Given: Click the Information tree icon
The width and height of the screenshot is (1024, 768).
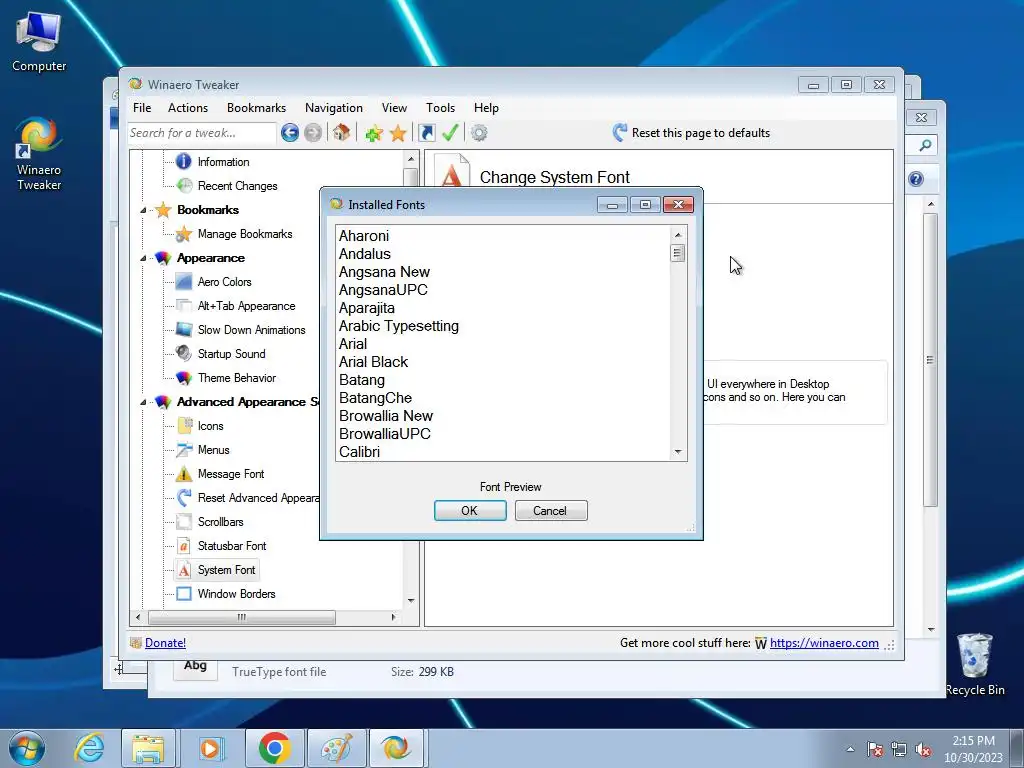Looking at the screenshot, I should [x=184, y=161].
